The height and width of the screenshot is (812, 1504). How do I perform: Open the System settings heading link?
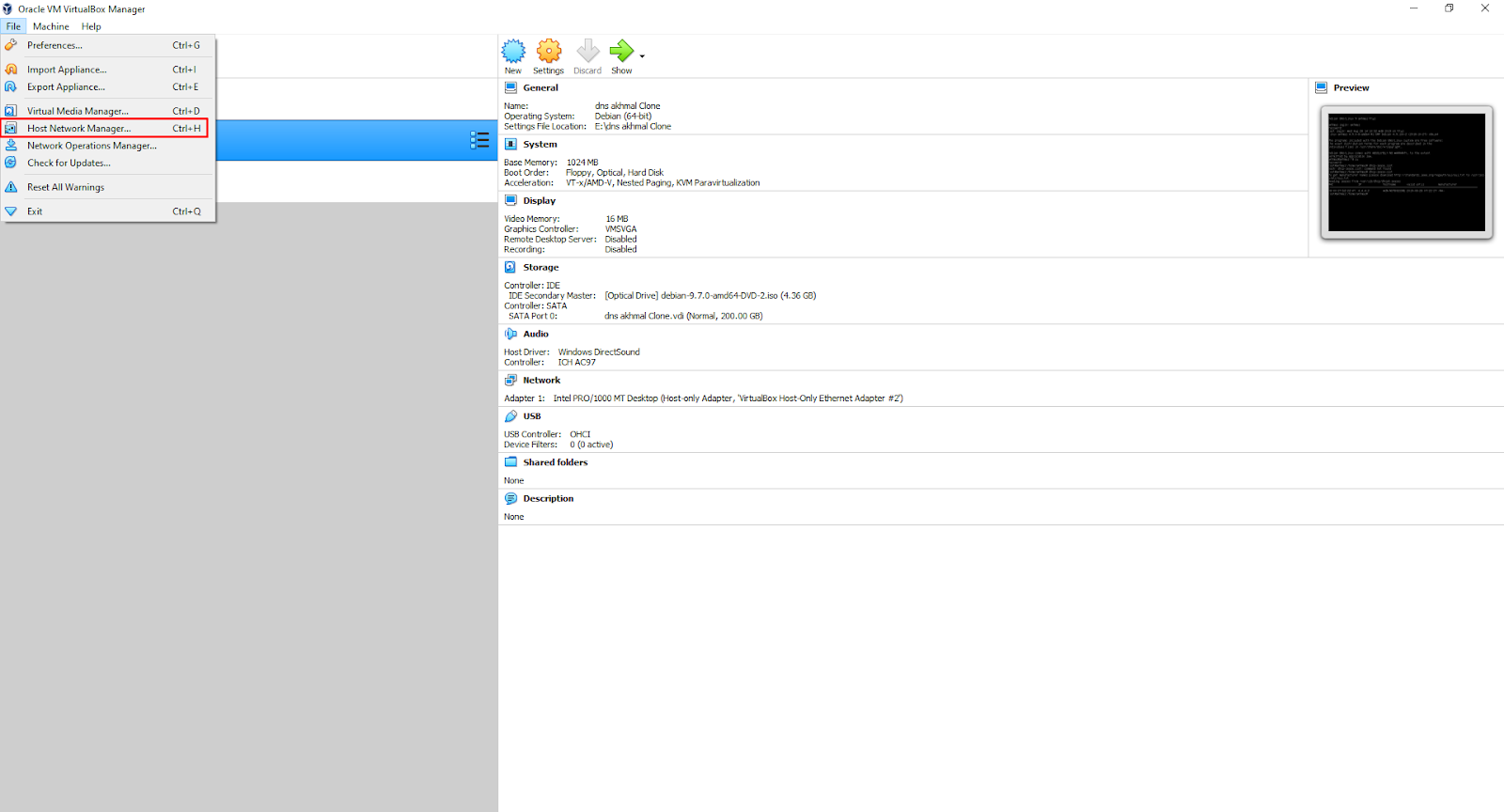[x=540, y=144]
